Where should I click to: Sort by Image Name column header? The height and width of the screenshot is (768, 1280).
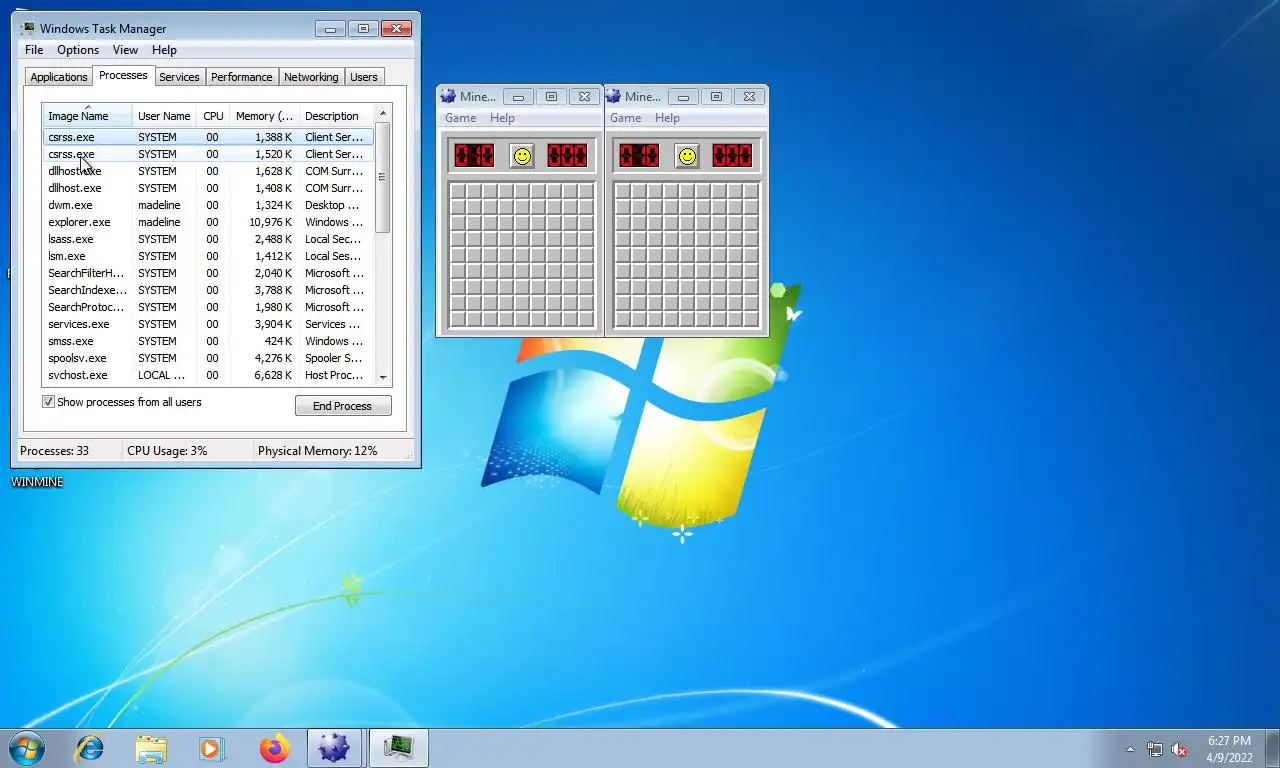87,116
